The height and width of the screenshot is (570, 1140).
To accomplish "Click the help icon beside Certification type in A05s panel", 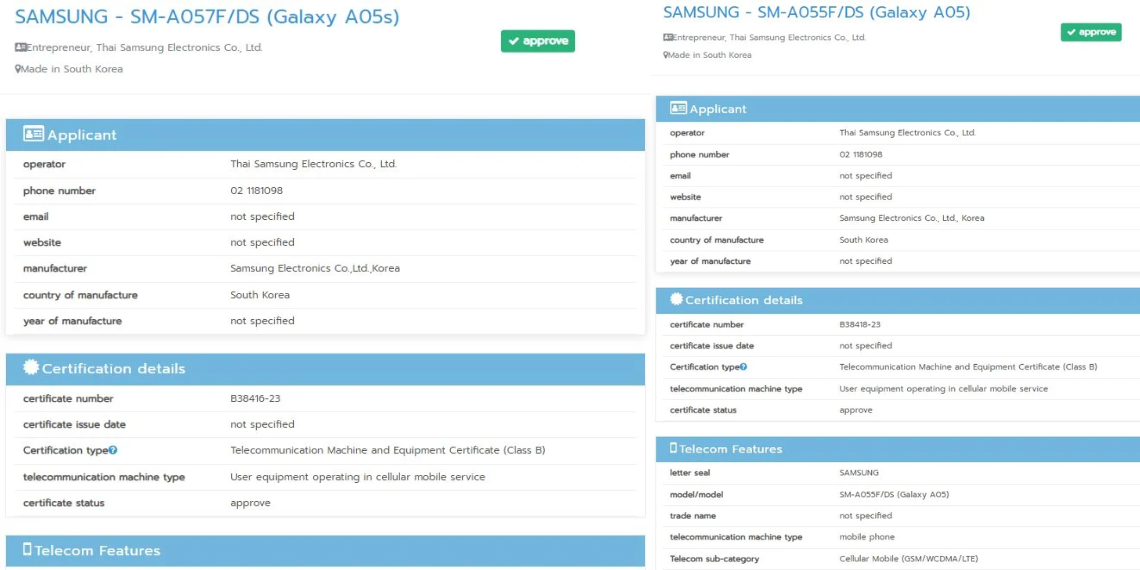I will pyautogui.click(x=113, y=451).
